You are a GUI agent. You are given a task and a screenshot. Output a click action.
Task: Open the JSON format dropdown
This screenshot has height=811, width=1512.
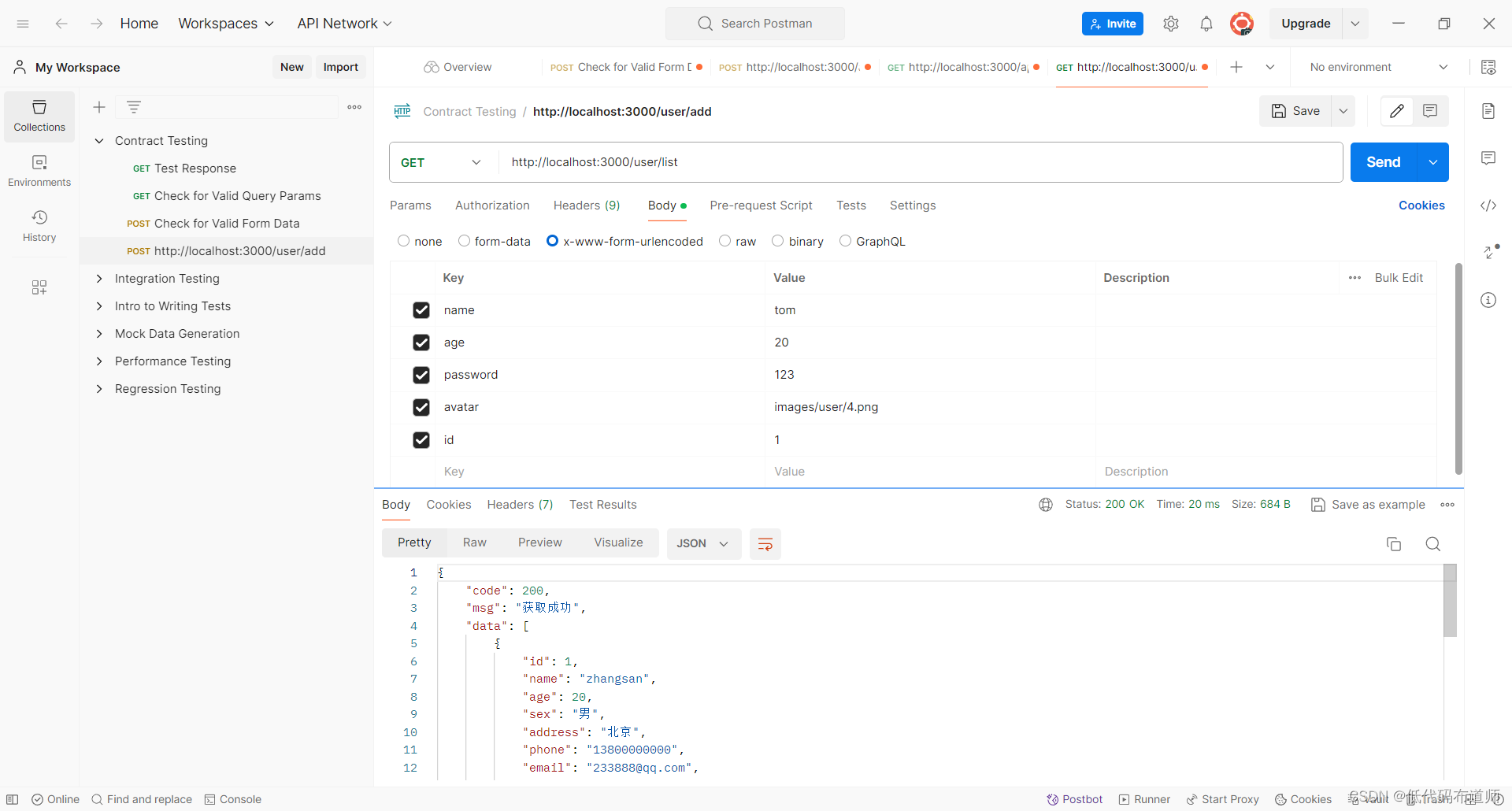pyautogui.click(x=704, y=544)
